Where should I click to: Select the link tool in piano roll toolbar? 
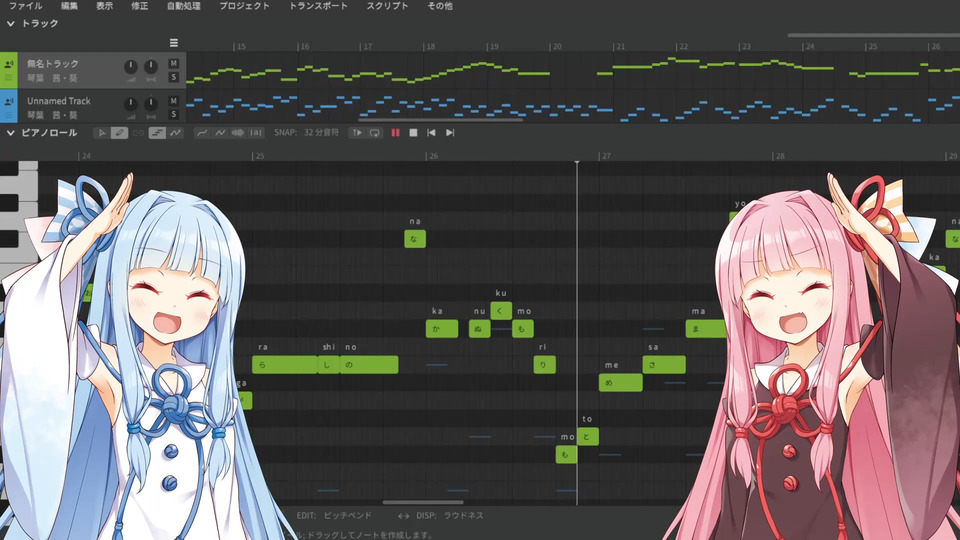tap(138, 133)
